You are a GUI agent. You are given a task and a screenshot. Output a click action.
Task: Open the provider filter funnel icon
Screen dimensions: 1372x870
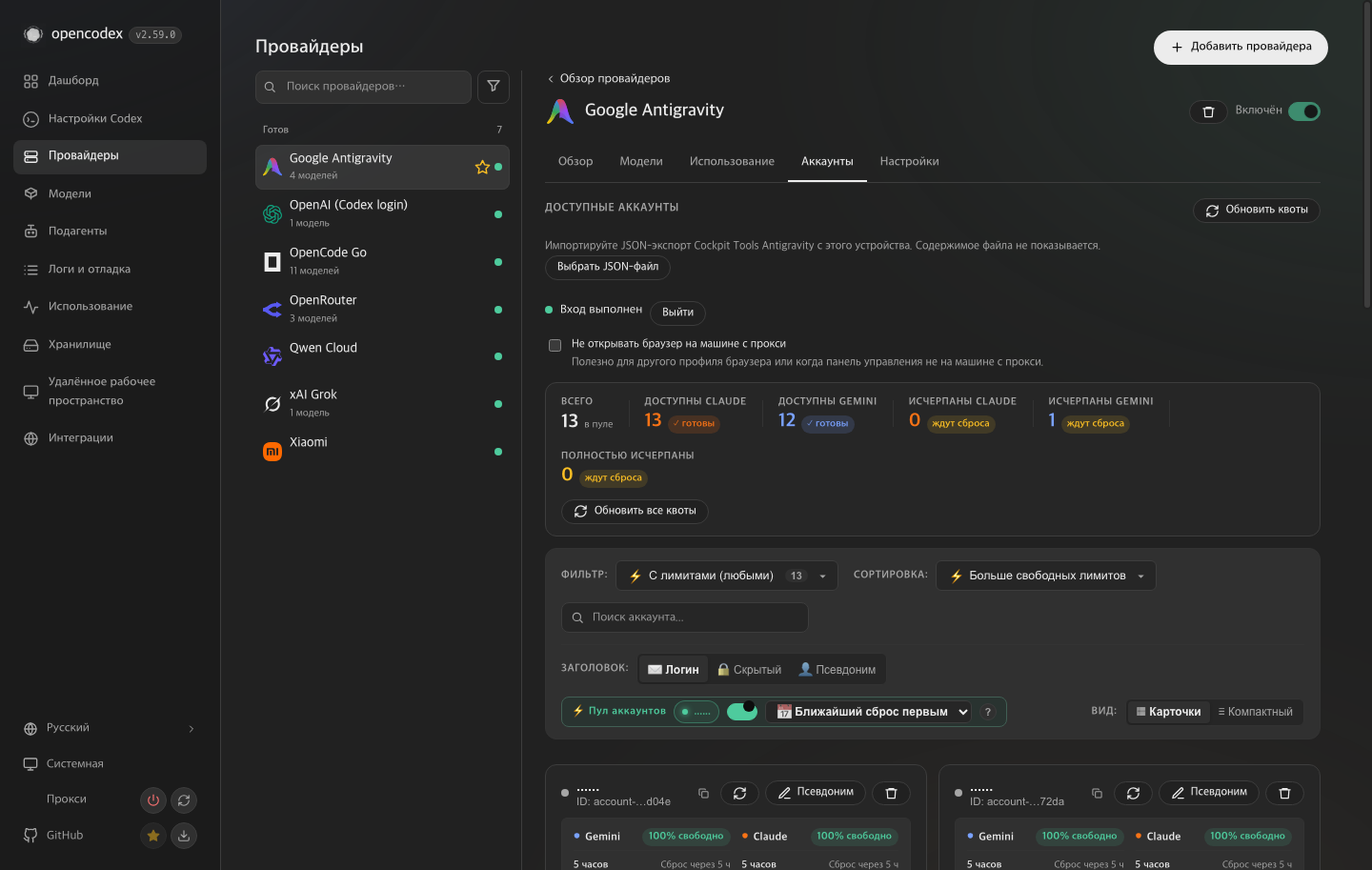pyautogui.click(x=494, y=87)
